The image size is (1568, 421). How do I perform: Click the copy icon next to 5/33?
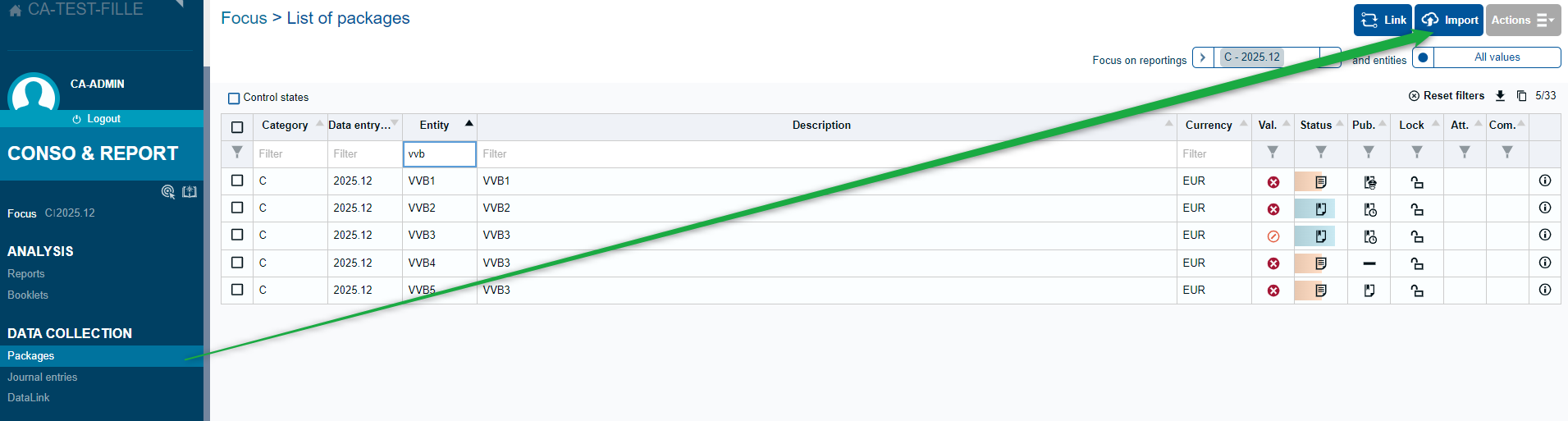tap(1521, 96)
